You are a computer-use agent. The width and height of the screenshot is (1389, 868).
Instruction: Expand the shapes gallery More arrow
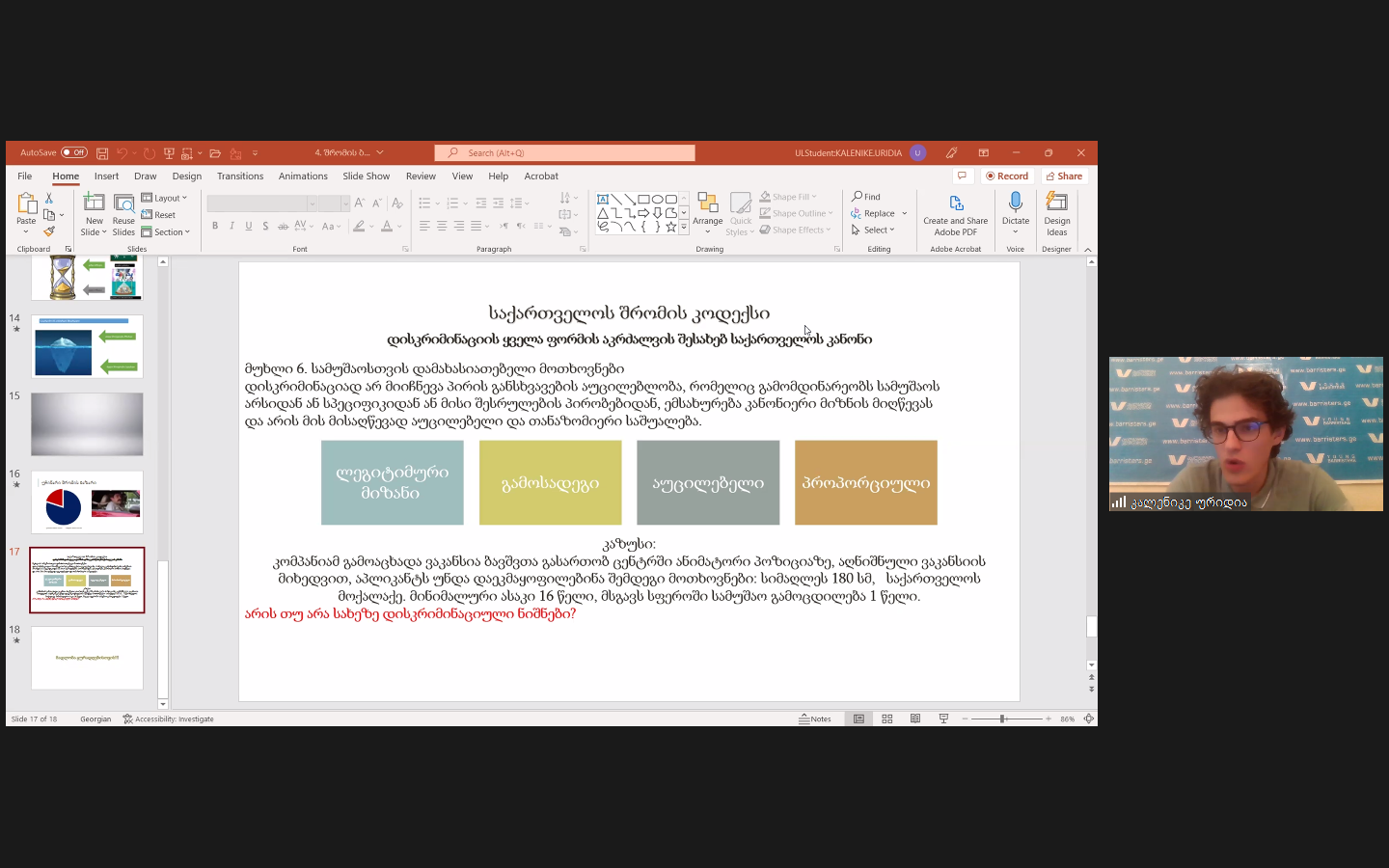pyautogui.click(x=684, y=228)
